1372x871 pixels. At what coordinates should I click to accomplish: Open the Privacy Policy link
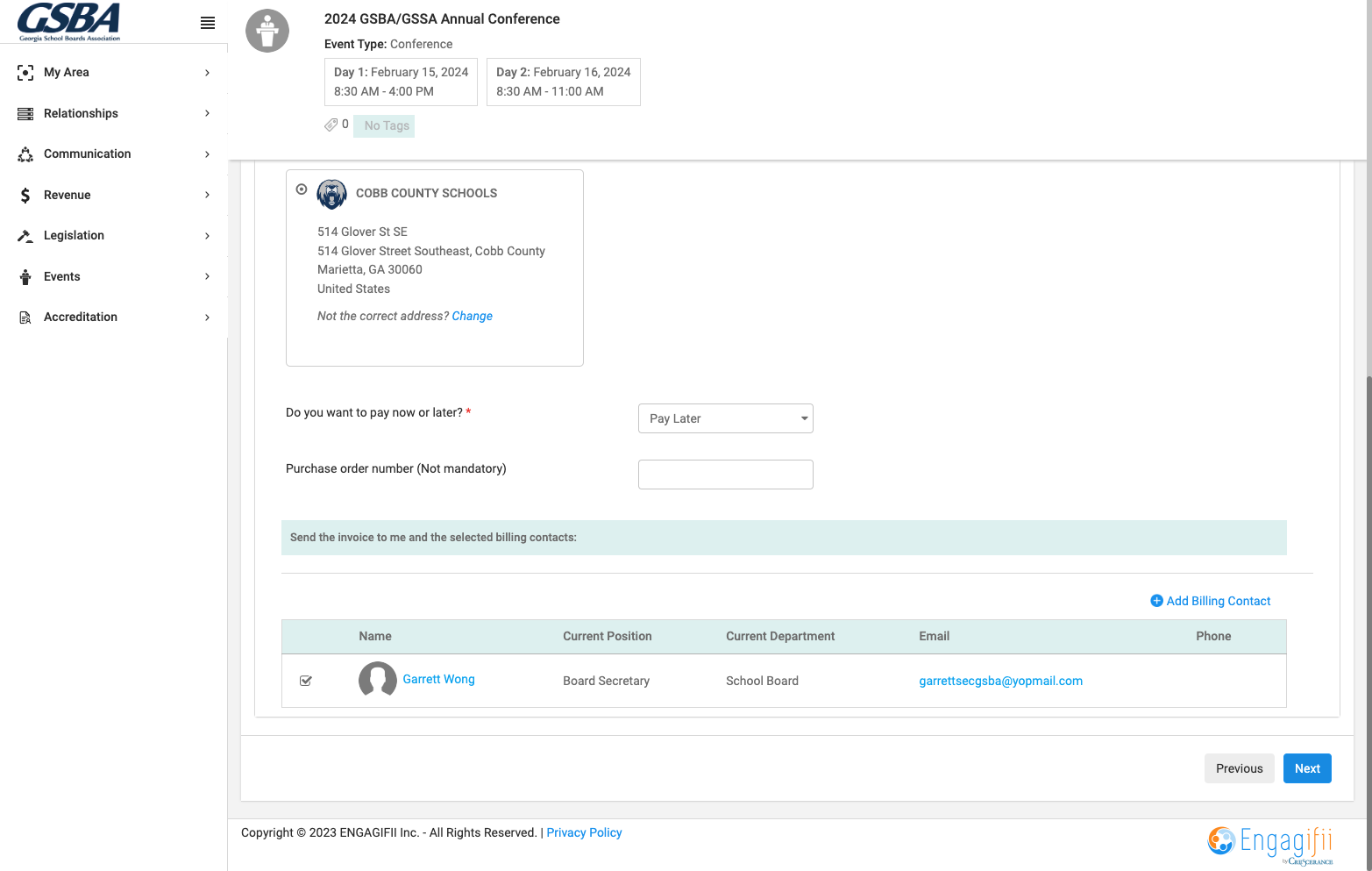[x=584, y=833]
